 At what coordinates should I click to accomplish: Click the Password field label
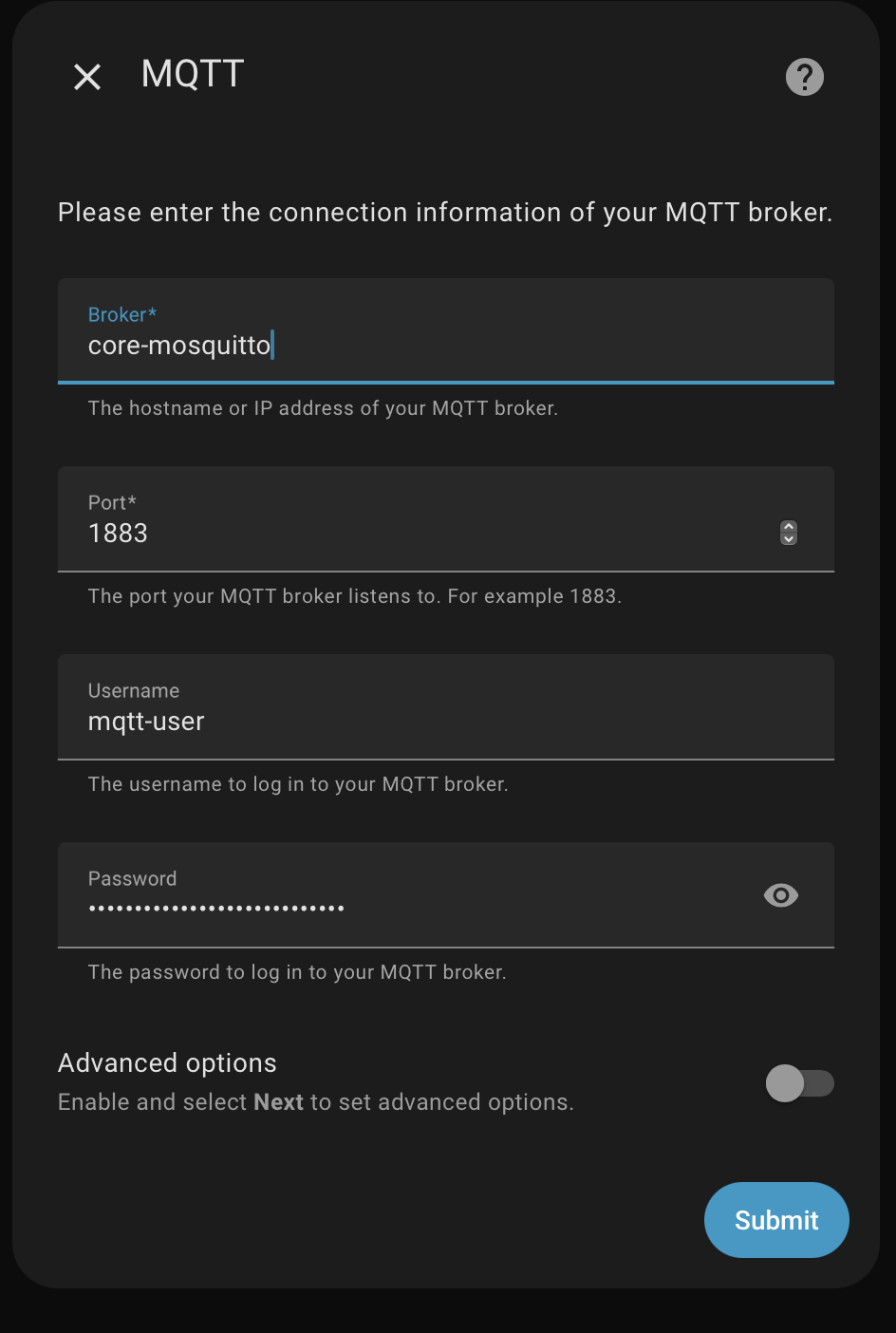pyautogui.click(x=132, y=878)
